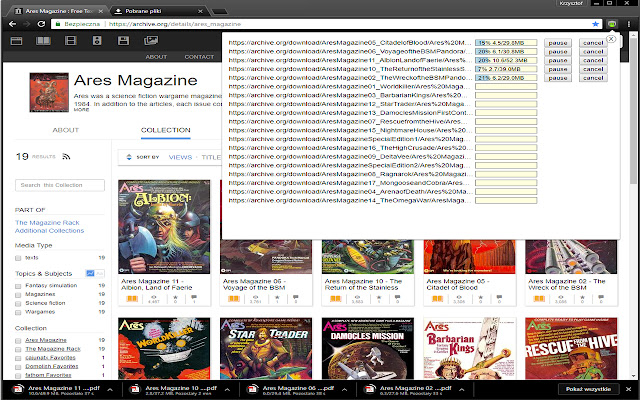
Task: Reload the archive.org page
Action: pos(41,24)
